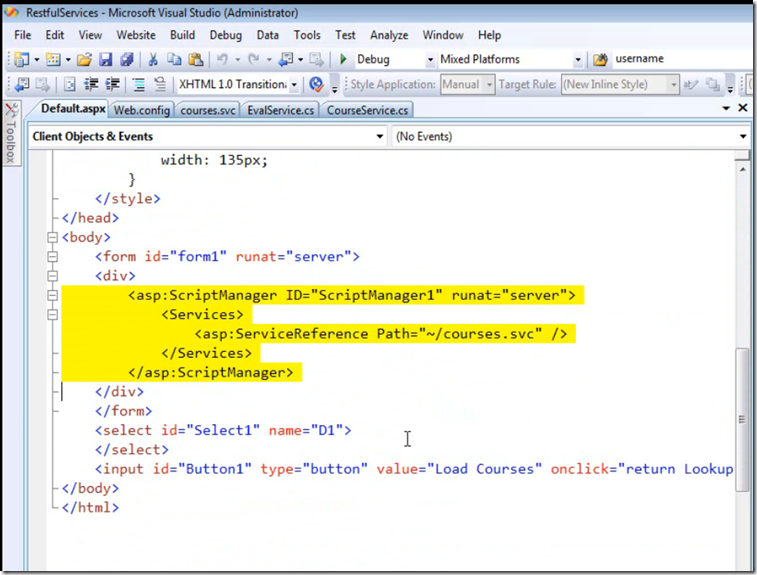Switch to the CourseService.cs tab
The width and height of the screenshot is (757, 575).
tap(367, 110)
